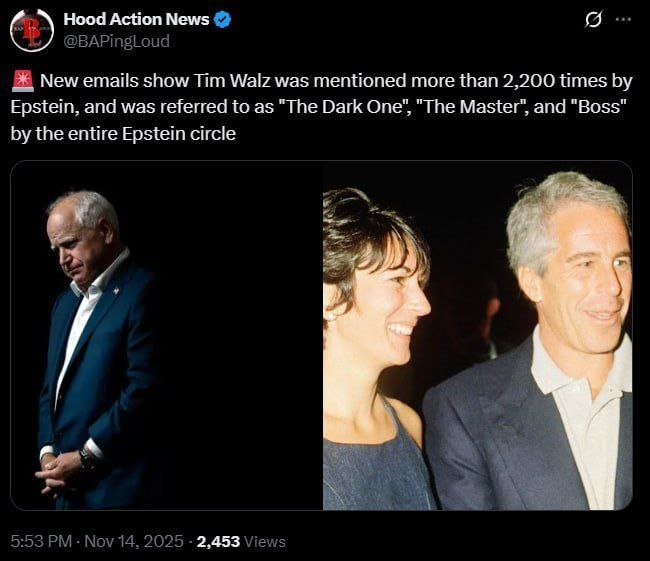This screenshot has height=561, width=650.
Task: Click the text "by the entire Epstein circle"
Action: pyautogui.click(x=123, y=134)
